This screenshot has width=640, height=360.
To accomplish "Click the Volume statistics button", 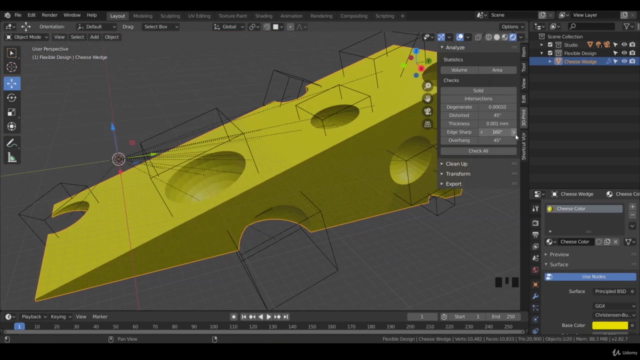I will point(459,70).
